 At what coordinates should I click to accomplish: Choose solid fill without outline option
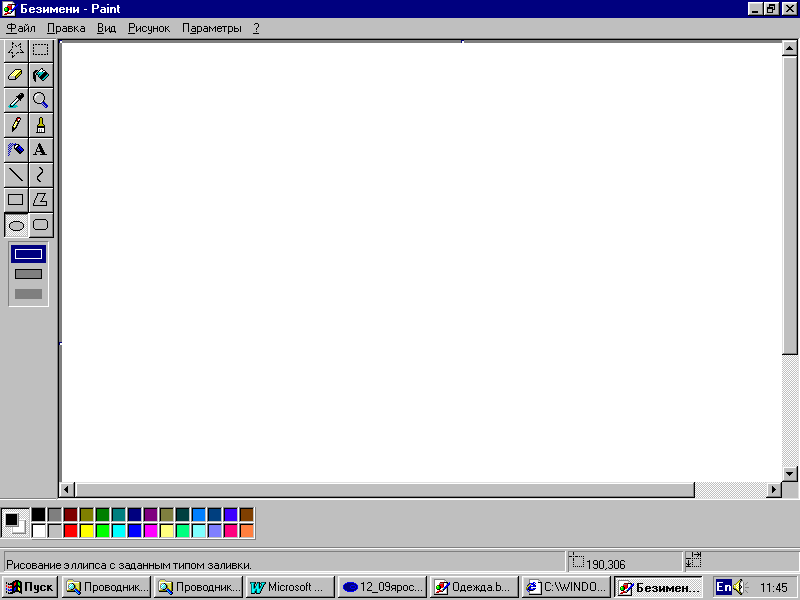click(29, 294)
